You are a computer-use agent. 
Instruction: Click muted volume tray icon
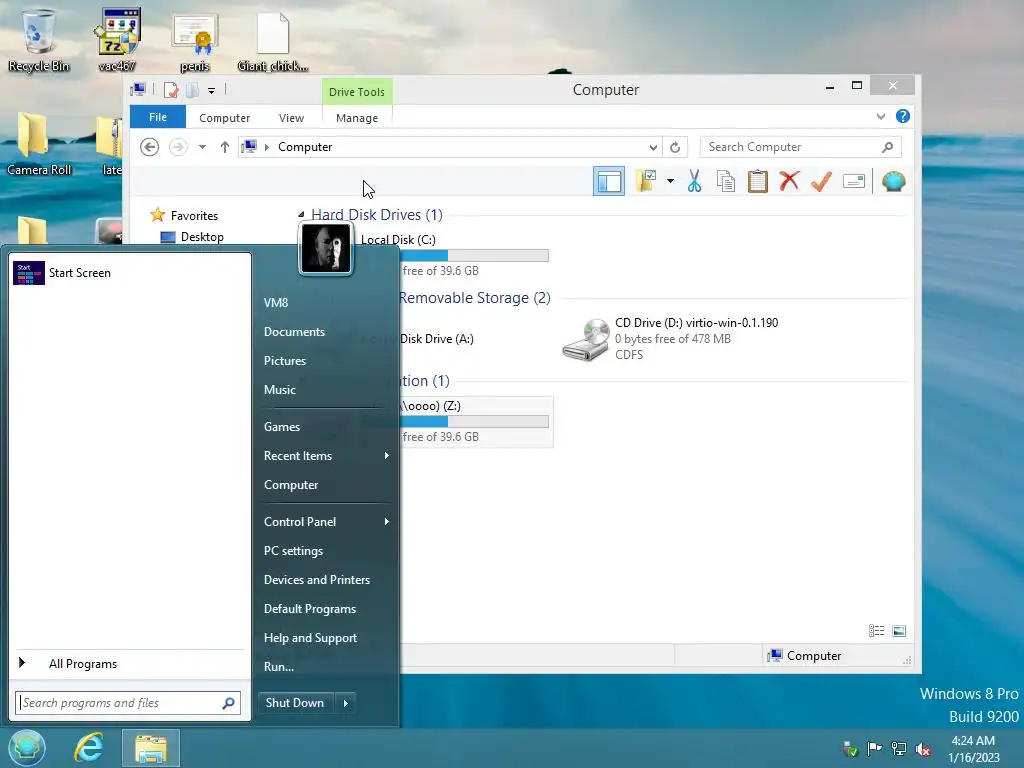(923, 749)
